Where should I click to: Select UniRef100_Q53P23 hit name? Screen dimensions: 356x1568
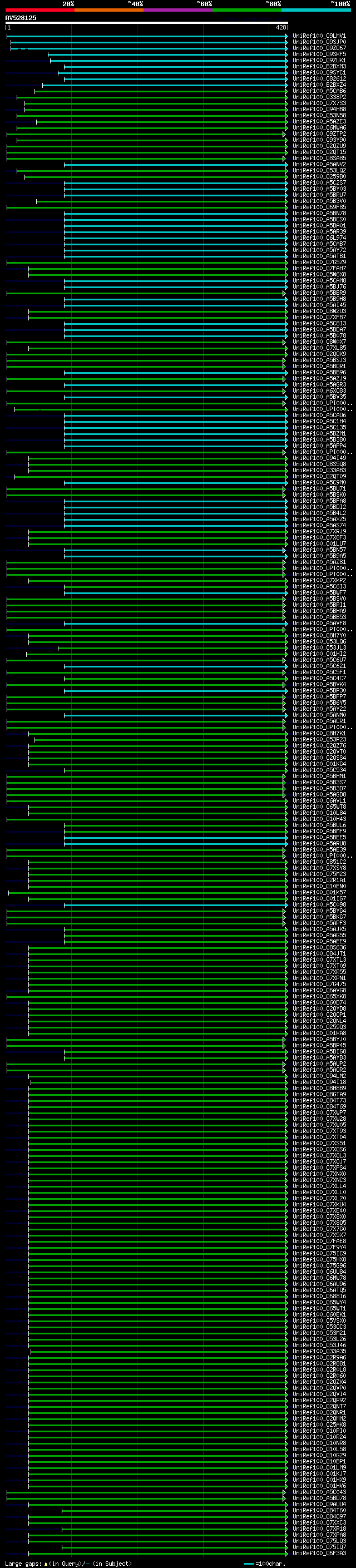(319, 740)
